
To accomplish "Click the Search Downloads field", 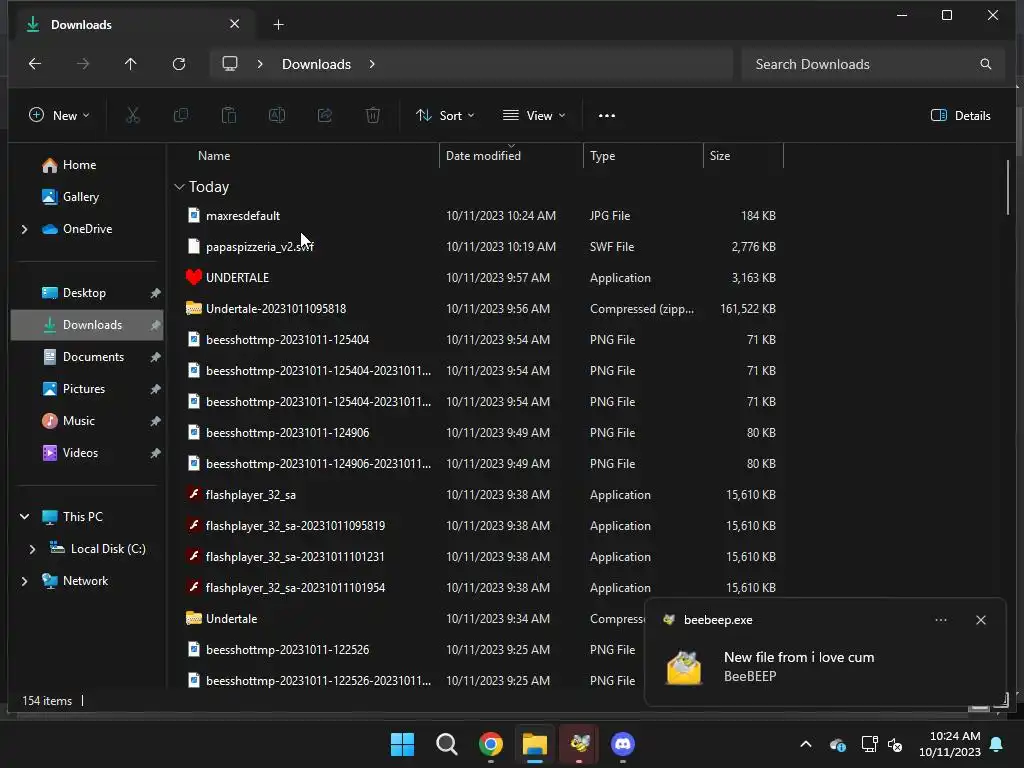I will (872, 64).
